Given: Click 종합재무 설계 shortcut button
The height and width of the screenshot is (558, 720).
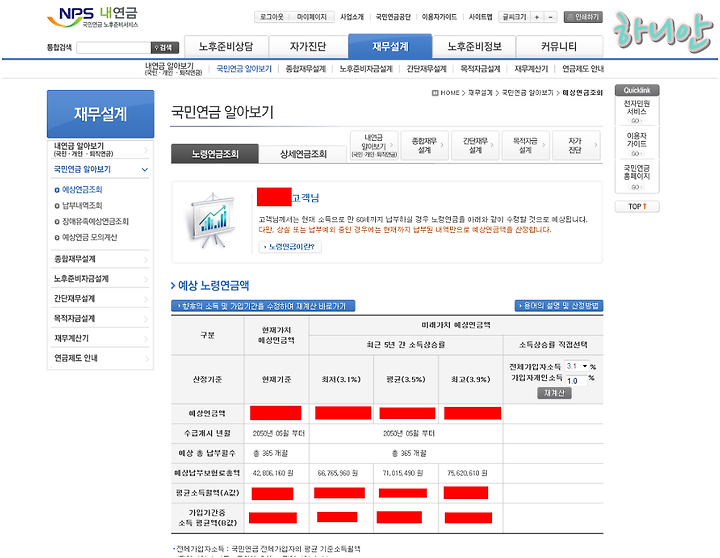Looking at the screenshot, I should (424, 145).
